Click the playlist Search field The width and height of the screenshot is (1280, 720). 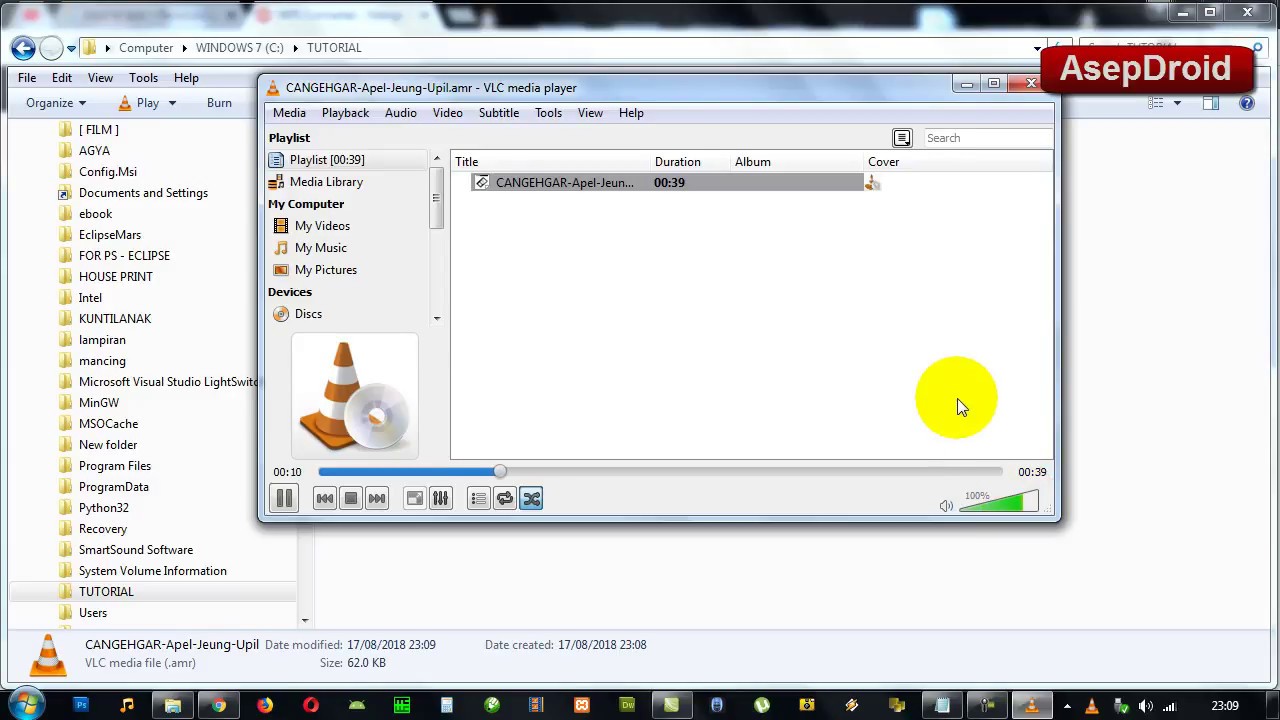(987, 138)
